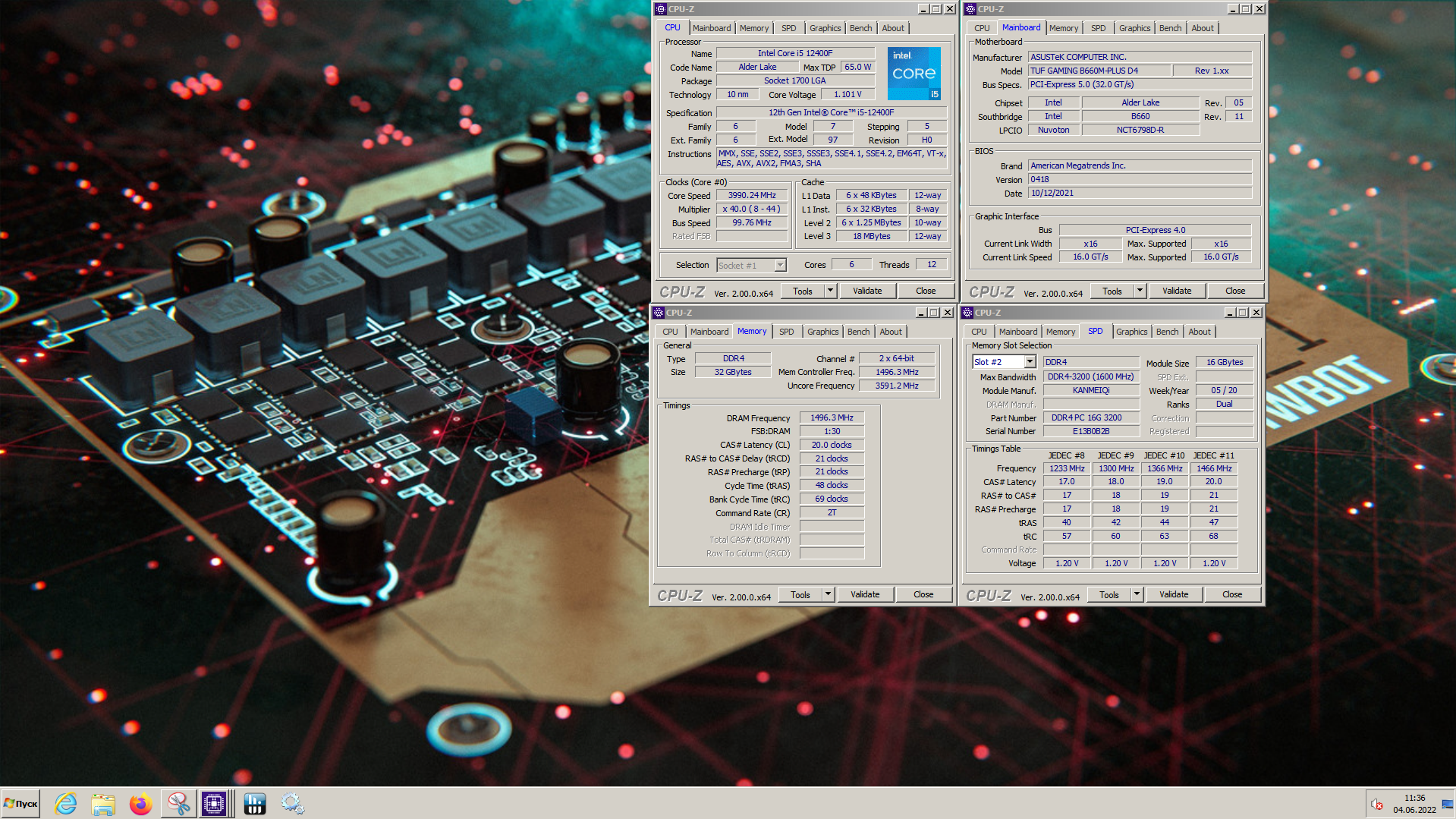The width and height of the screenshot is (1456, 819).
Task: Click Close button in Mainboard window
Action: 1235,291
